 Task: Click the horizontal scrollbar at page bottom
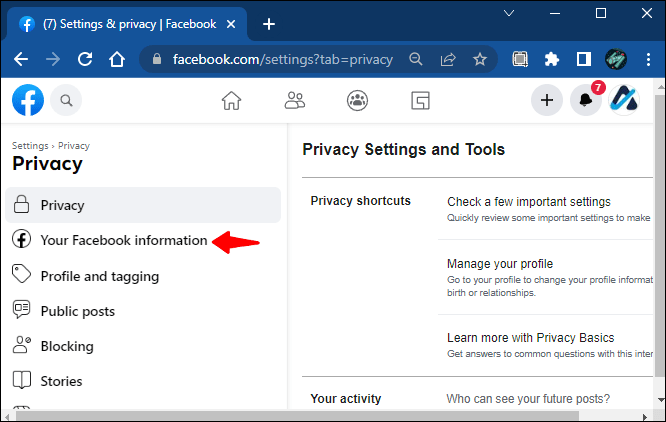pos(297,416)
